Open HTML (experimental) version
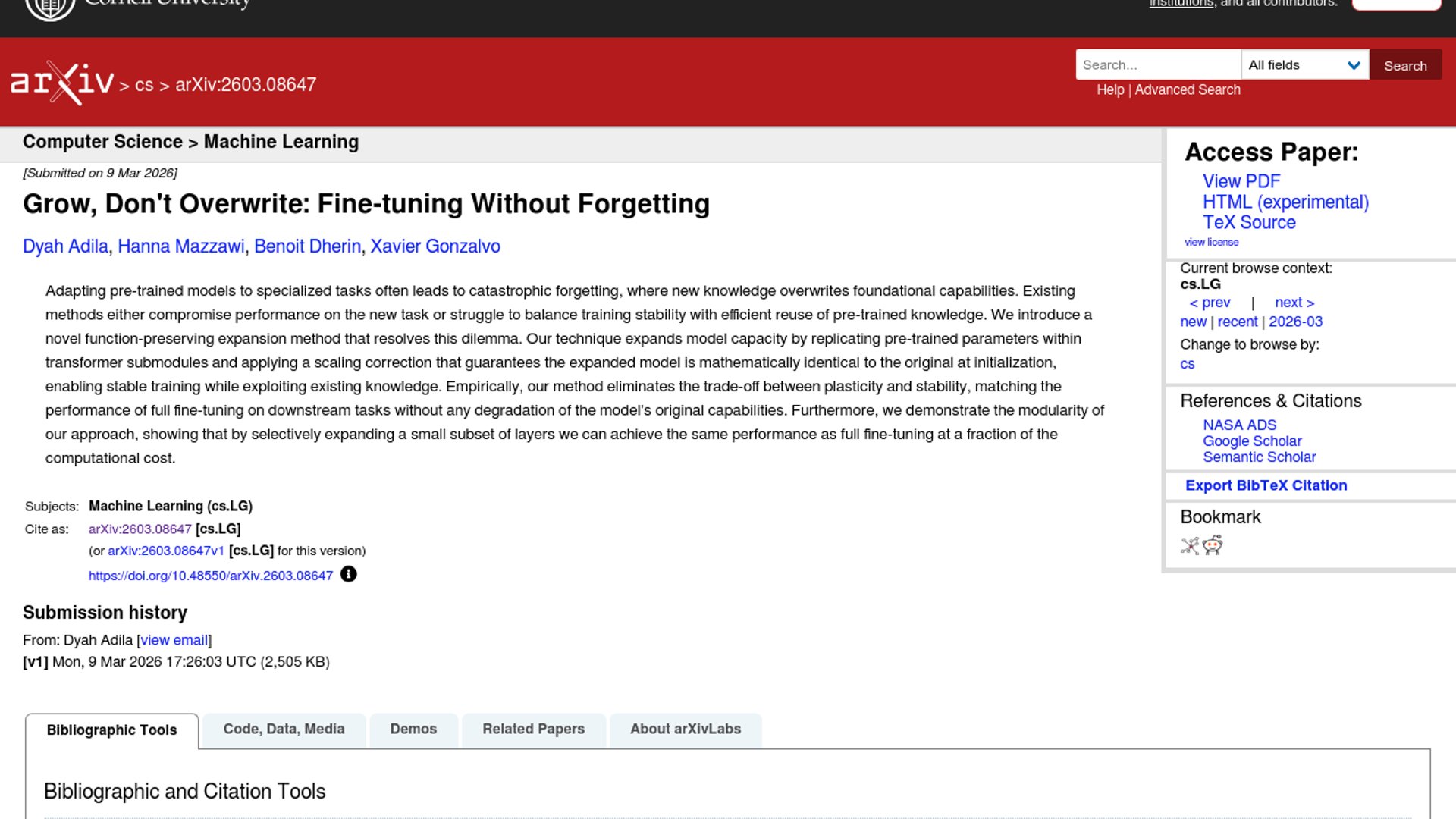The height and width of the screenshot is (819, 1456). coord(1285,202)
